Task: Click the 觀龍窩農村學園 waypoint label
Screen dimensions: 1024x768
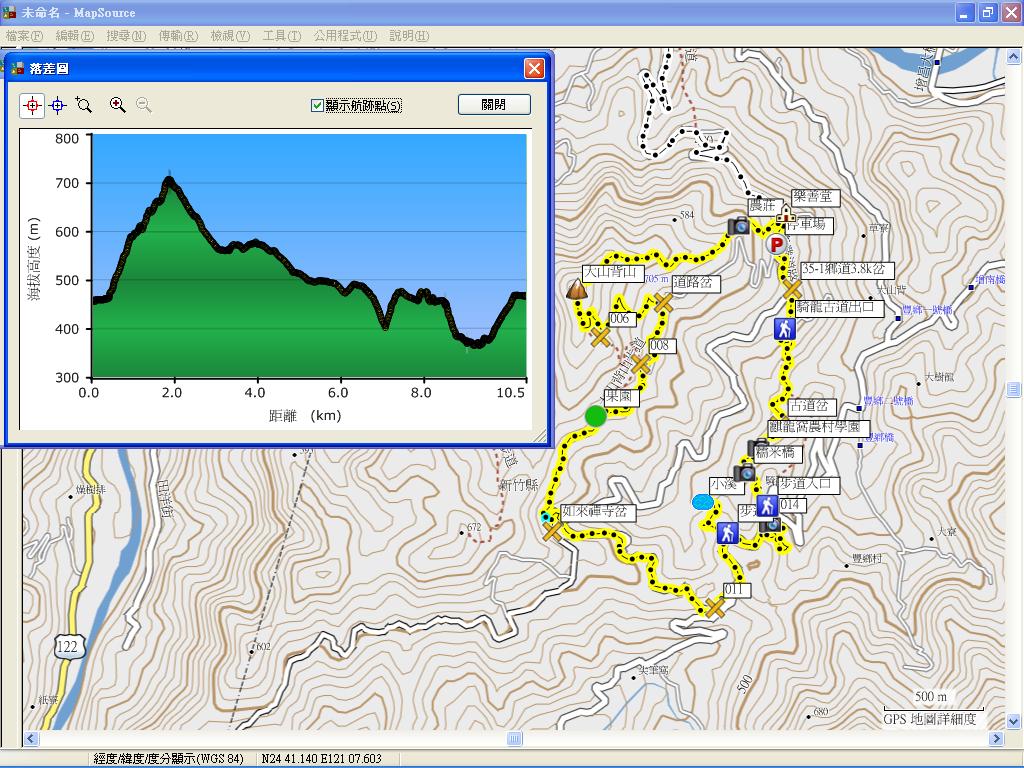Action: tap(818, 427)
